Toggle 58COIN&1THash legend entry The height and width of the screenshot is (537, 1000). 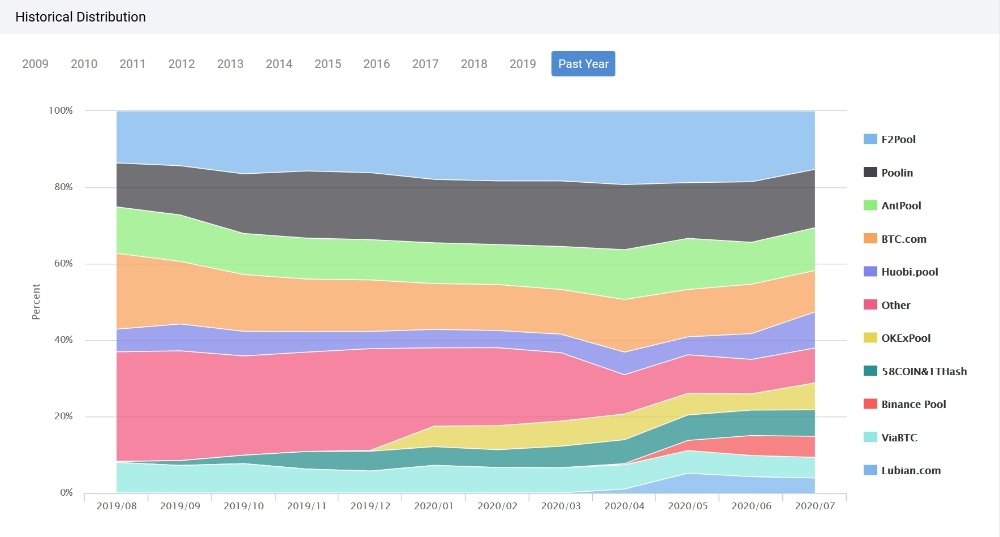[x=915, y=371]
